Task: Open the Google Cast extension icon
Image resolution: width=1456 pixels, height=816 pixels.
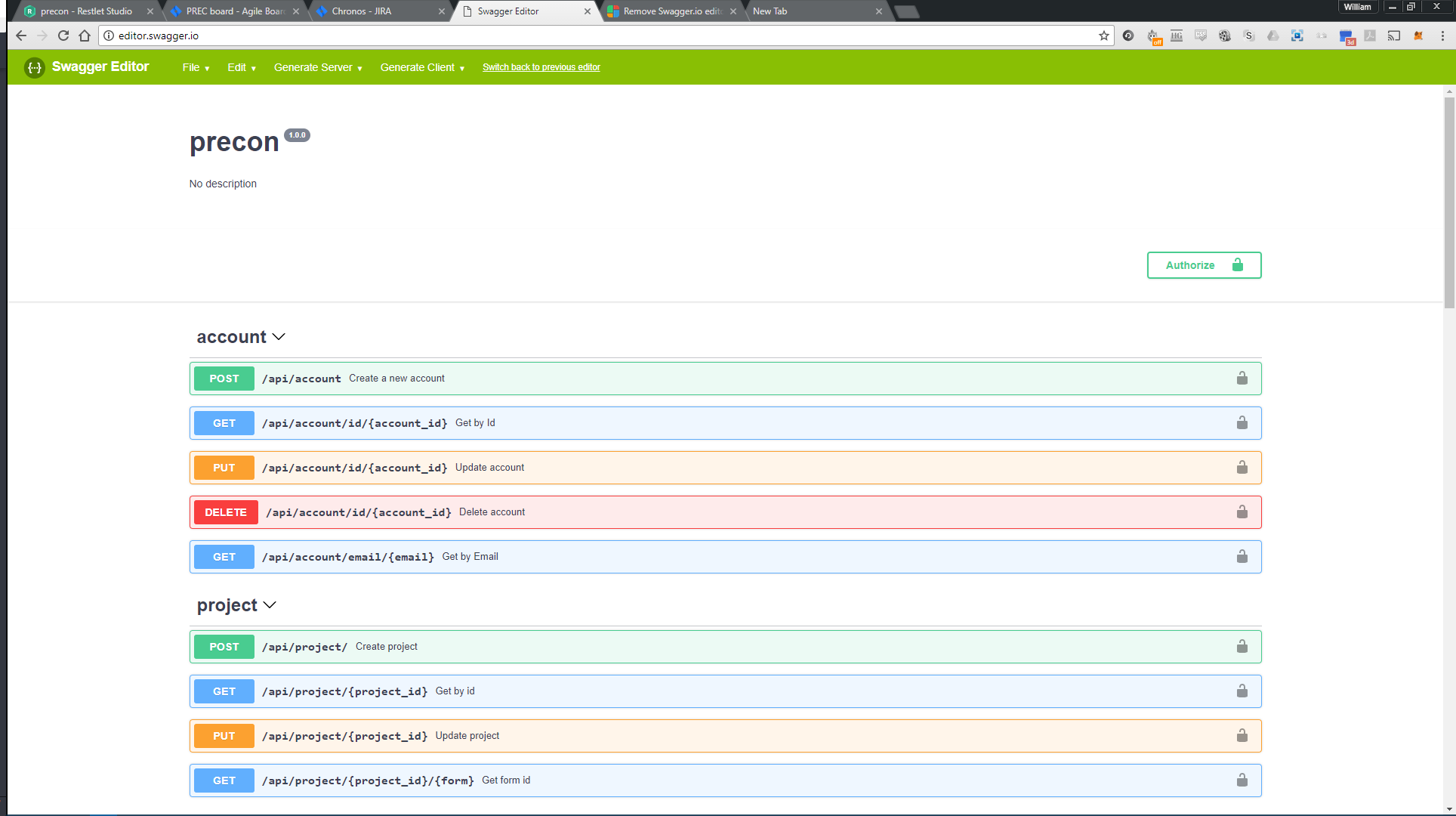Action: click(x=1393, y=36)
